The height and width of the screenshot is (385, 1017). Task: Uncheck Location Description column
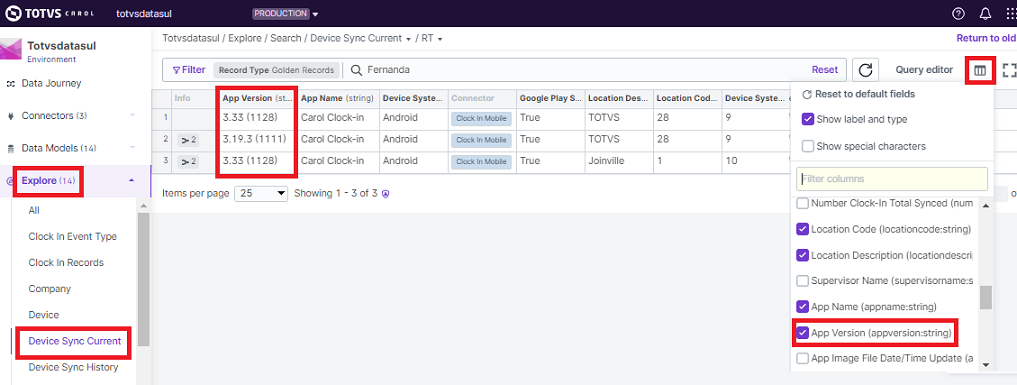pos(802,255)
